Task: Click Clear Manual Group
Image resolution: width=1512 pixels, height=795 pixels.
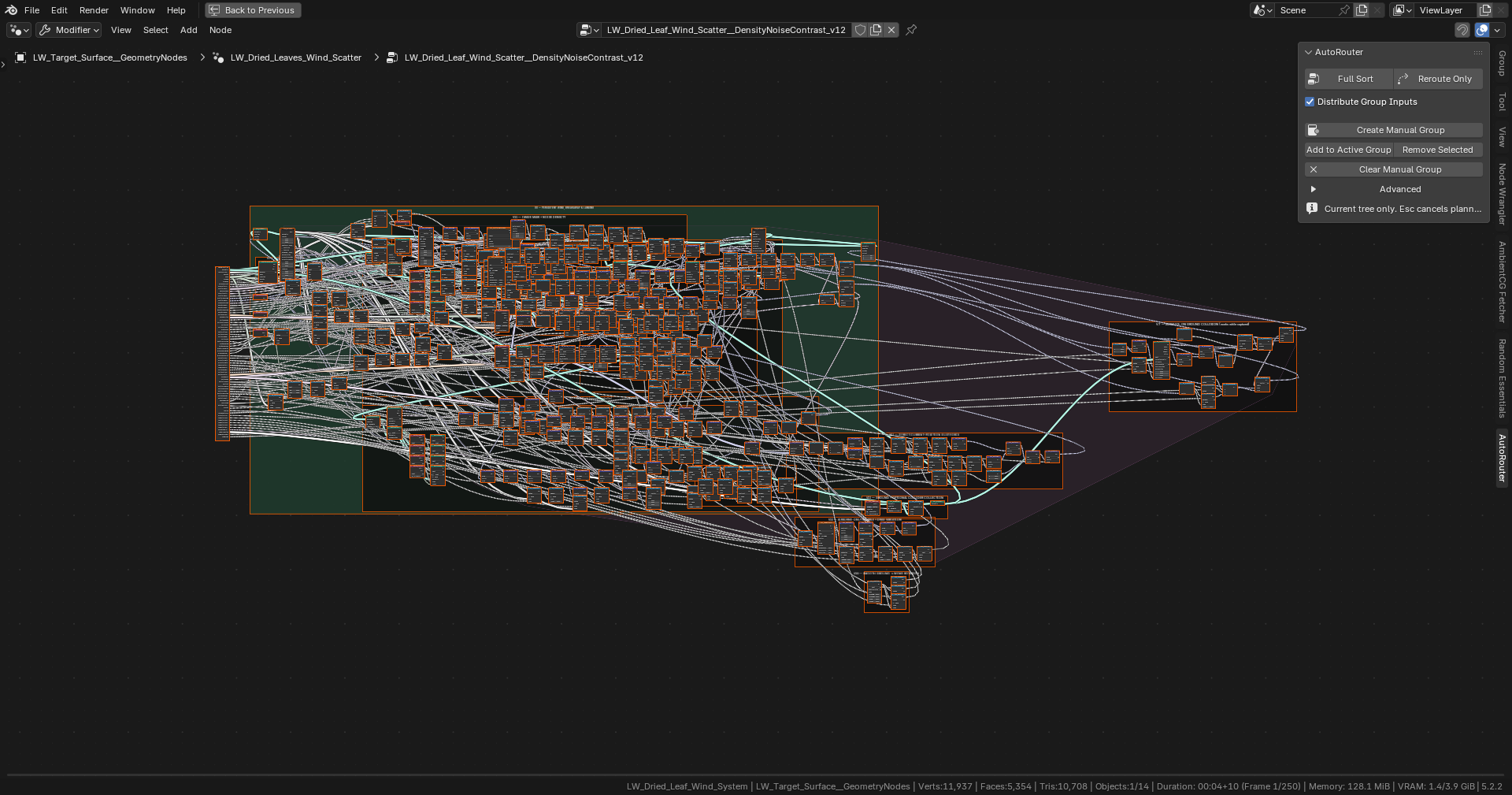Action: (1394, 169)
